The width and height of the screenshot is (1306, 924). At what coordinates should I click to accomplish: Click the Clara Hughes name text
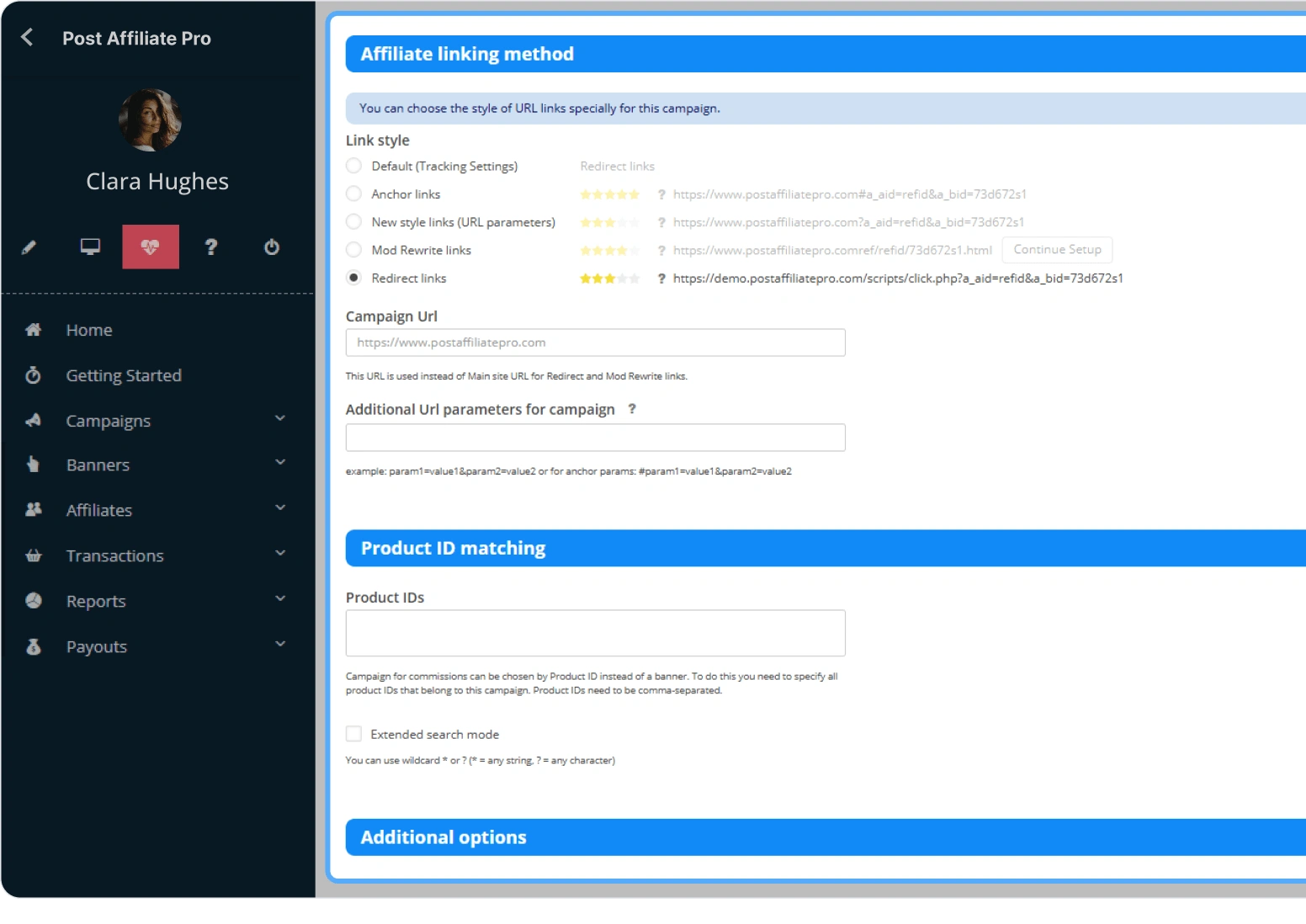click(x=157, y=182)
